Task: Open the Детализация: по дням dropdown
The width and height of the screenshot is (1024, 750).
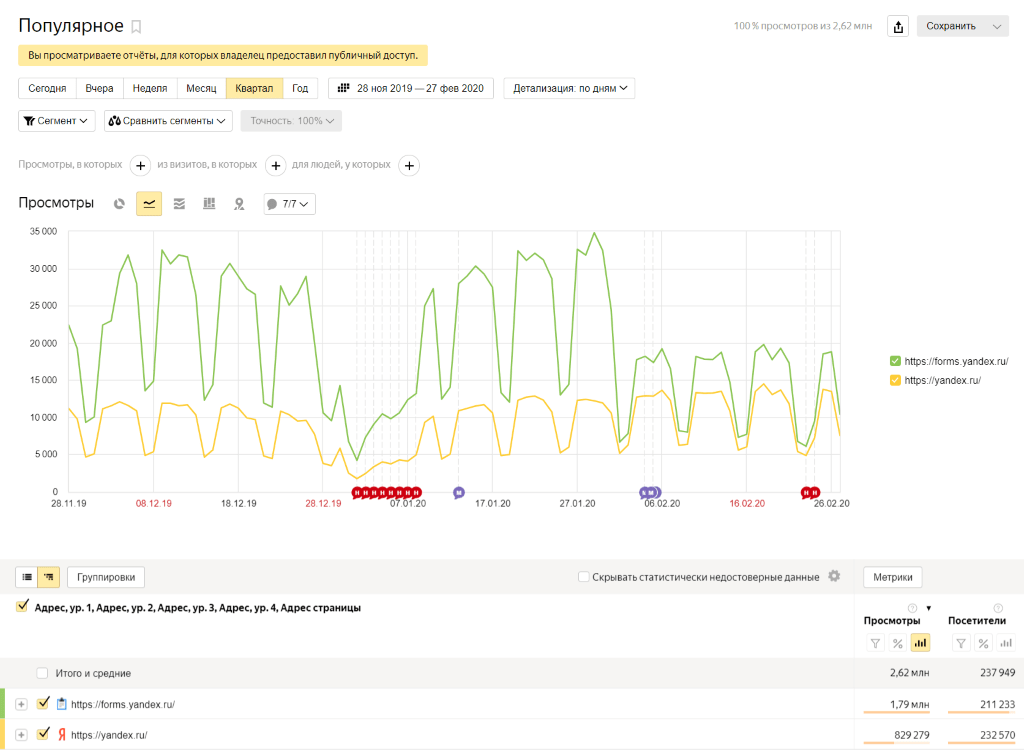Action: [569, 88]
